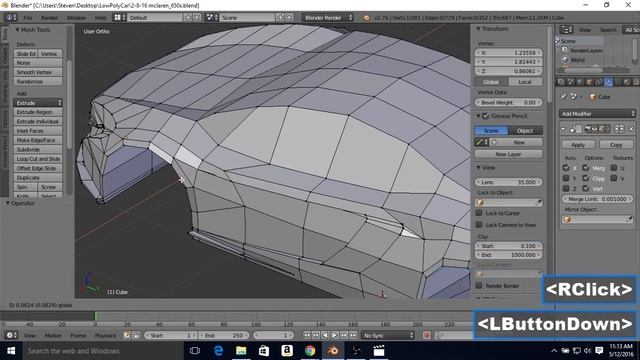Open Amazon app from the taskbar

287,351
